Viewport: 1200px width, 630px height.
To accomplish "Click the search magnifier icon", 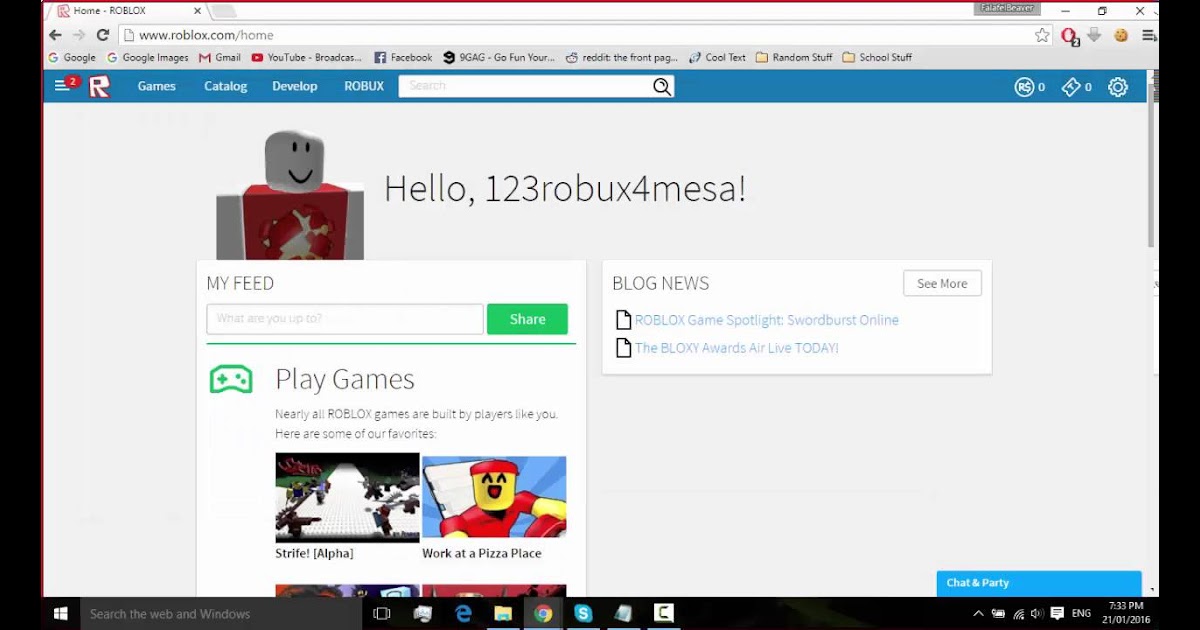I will [662, 87].
